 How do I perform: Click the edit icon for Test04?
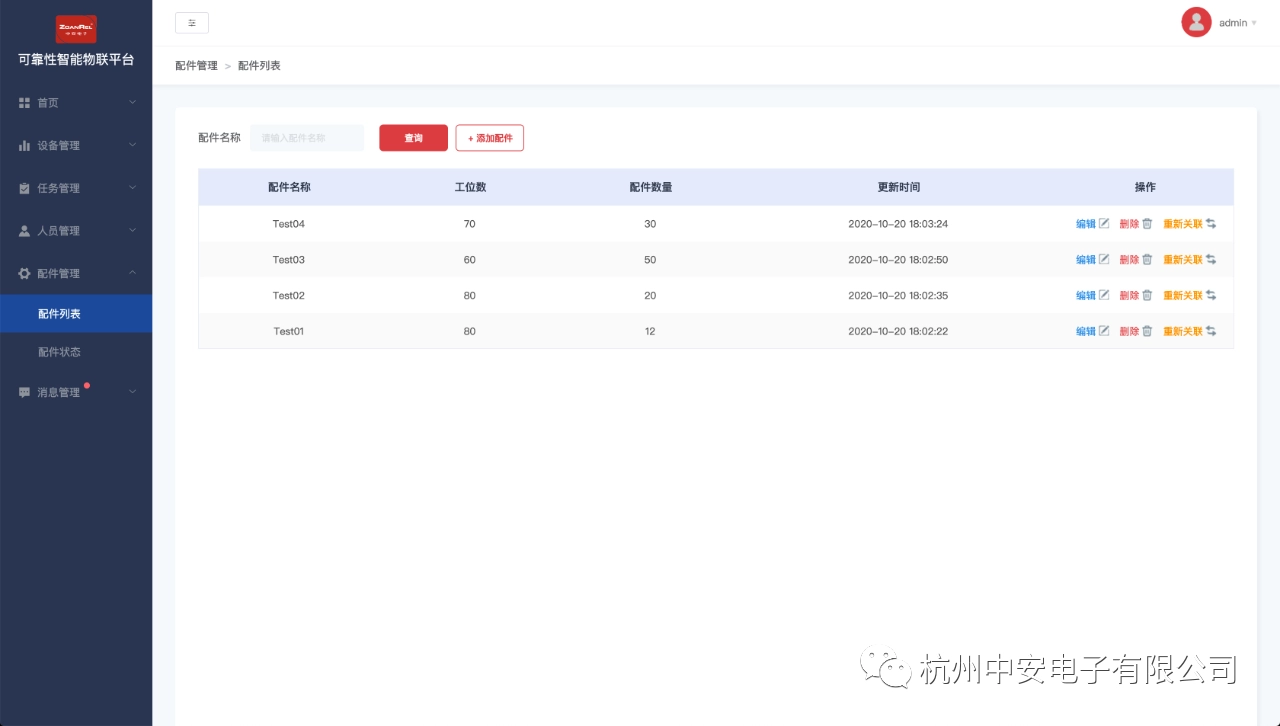[1104, 224]
